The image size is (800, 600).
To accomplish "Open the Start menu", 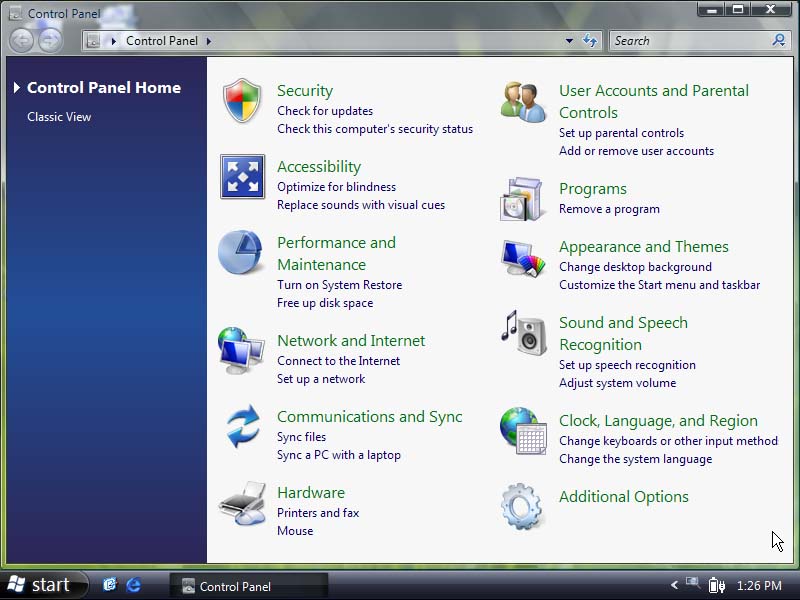I will 40,585.
